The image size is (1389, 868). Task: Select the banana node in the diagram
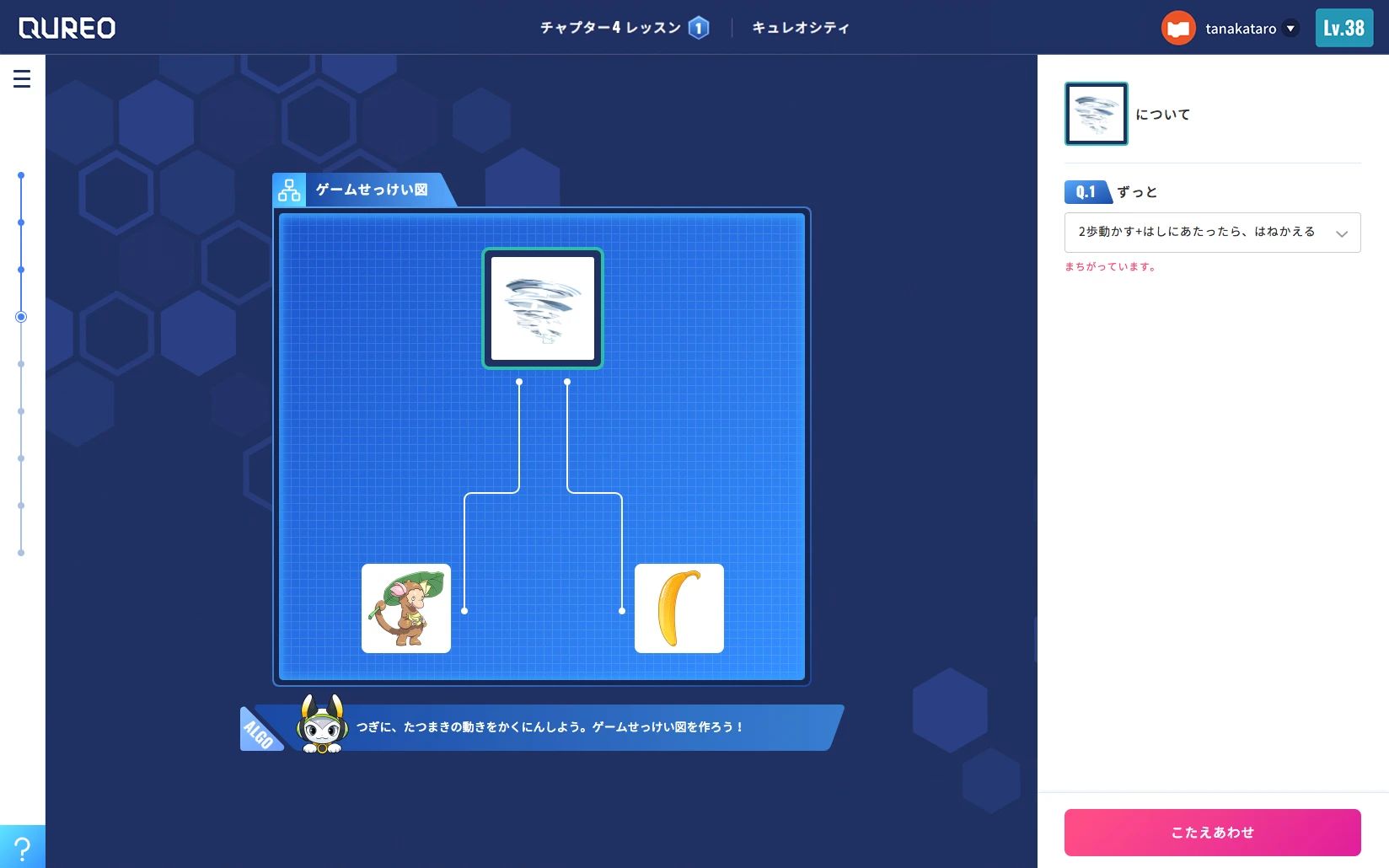point(679,608)
